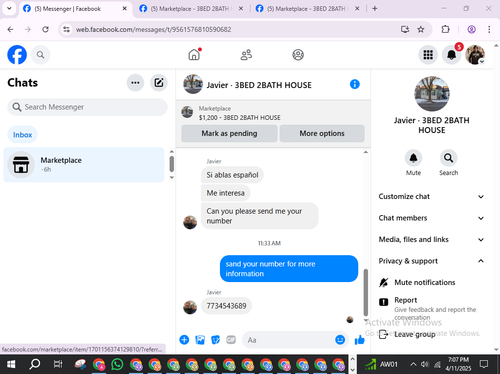Screen dimensions: 500x374
Task: Click the chat list scroll down arrow
Action: (x=172, y=178)
